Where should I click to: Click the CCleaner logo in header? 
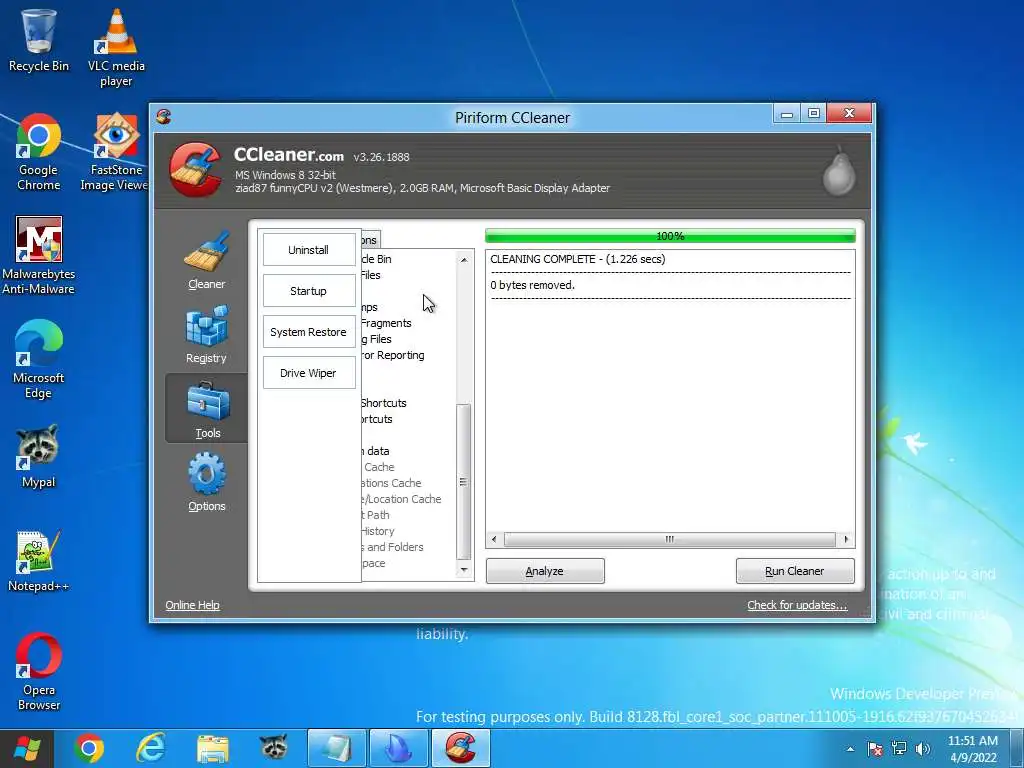[x=195, y=169]
